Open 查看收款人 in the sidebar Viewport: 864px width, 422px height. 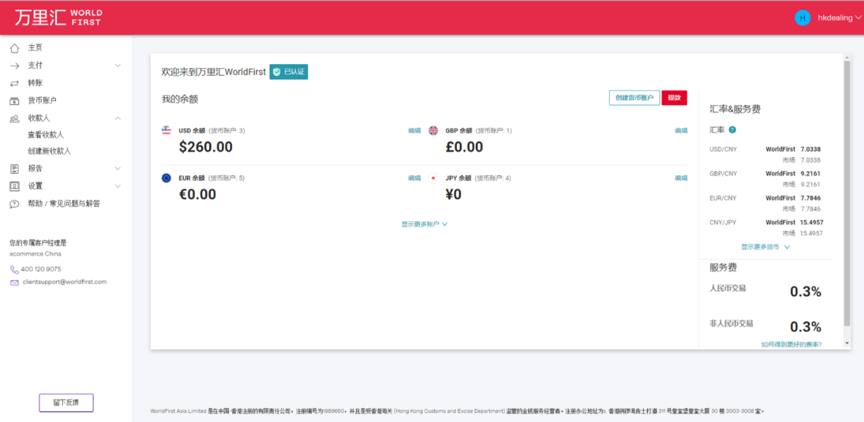(x=45, y=134)
